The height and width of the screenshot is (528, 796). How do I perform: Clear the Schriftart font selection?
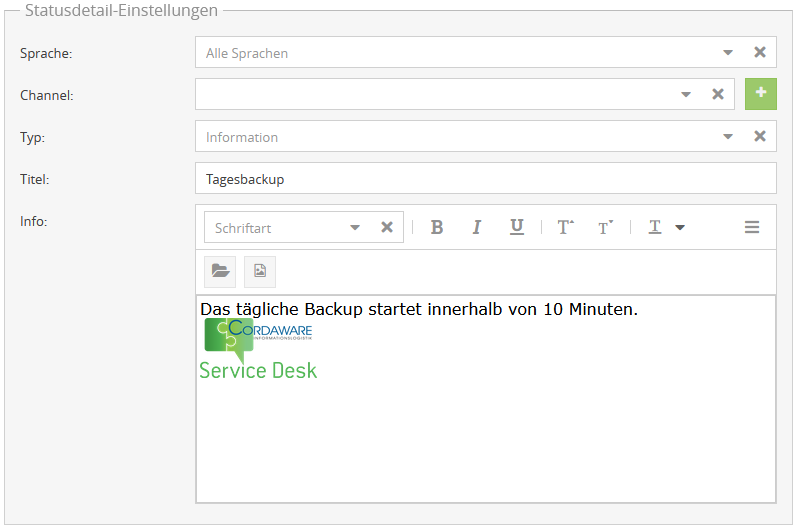click(387, 227)
